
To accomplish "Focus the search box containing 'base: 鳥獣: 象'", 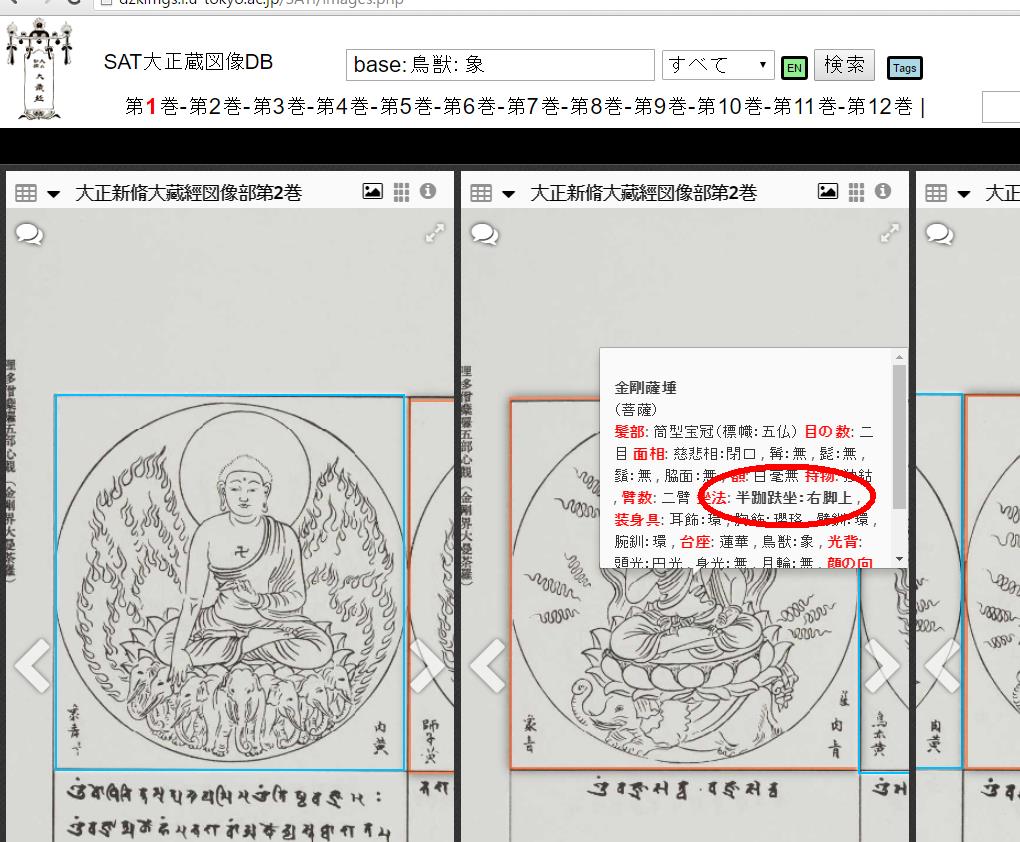I will 500,64.
